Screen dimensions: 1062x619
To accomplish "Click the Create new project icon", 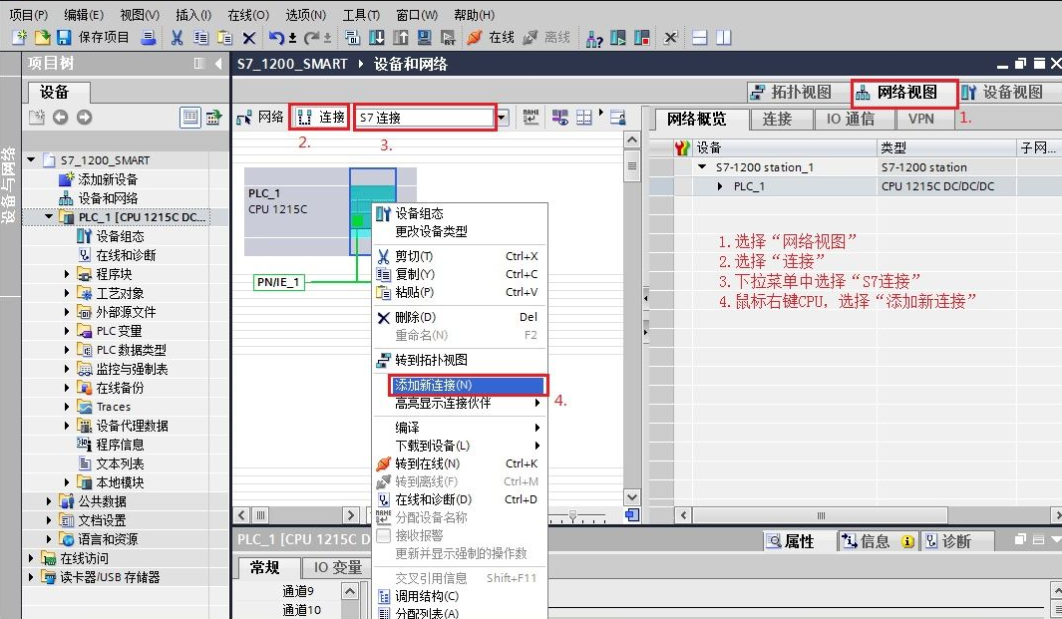I will click(19, 38).
